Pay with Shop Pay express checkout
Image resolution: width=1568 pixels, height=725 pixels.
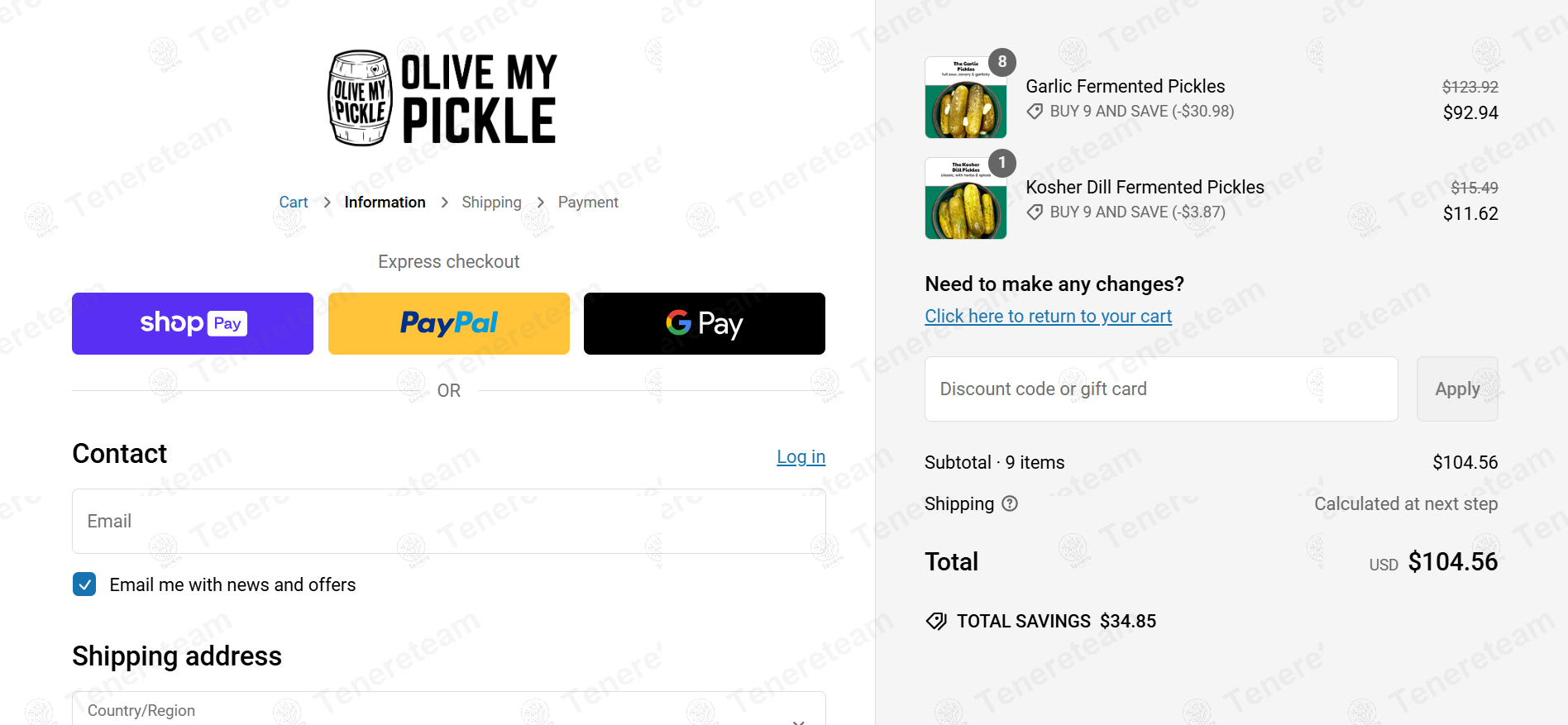(x=193, y=323)
